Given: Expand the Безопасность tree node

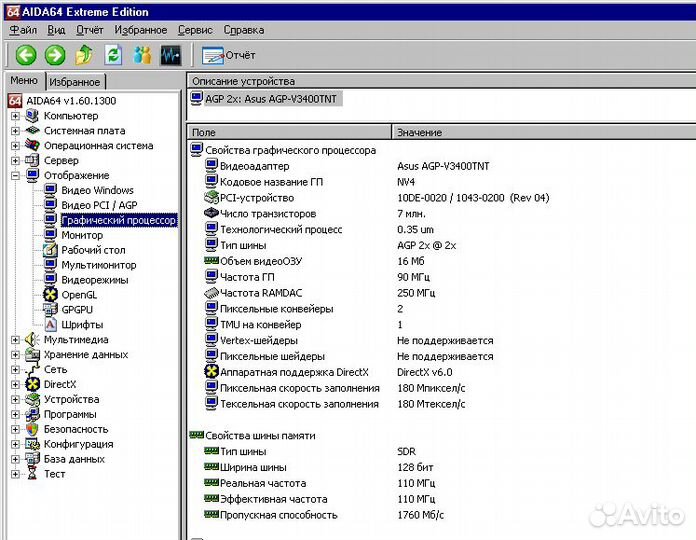Looking at the screenshot, I should [15, 430].
